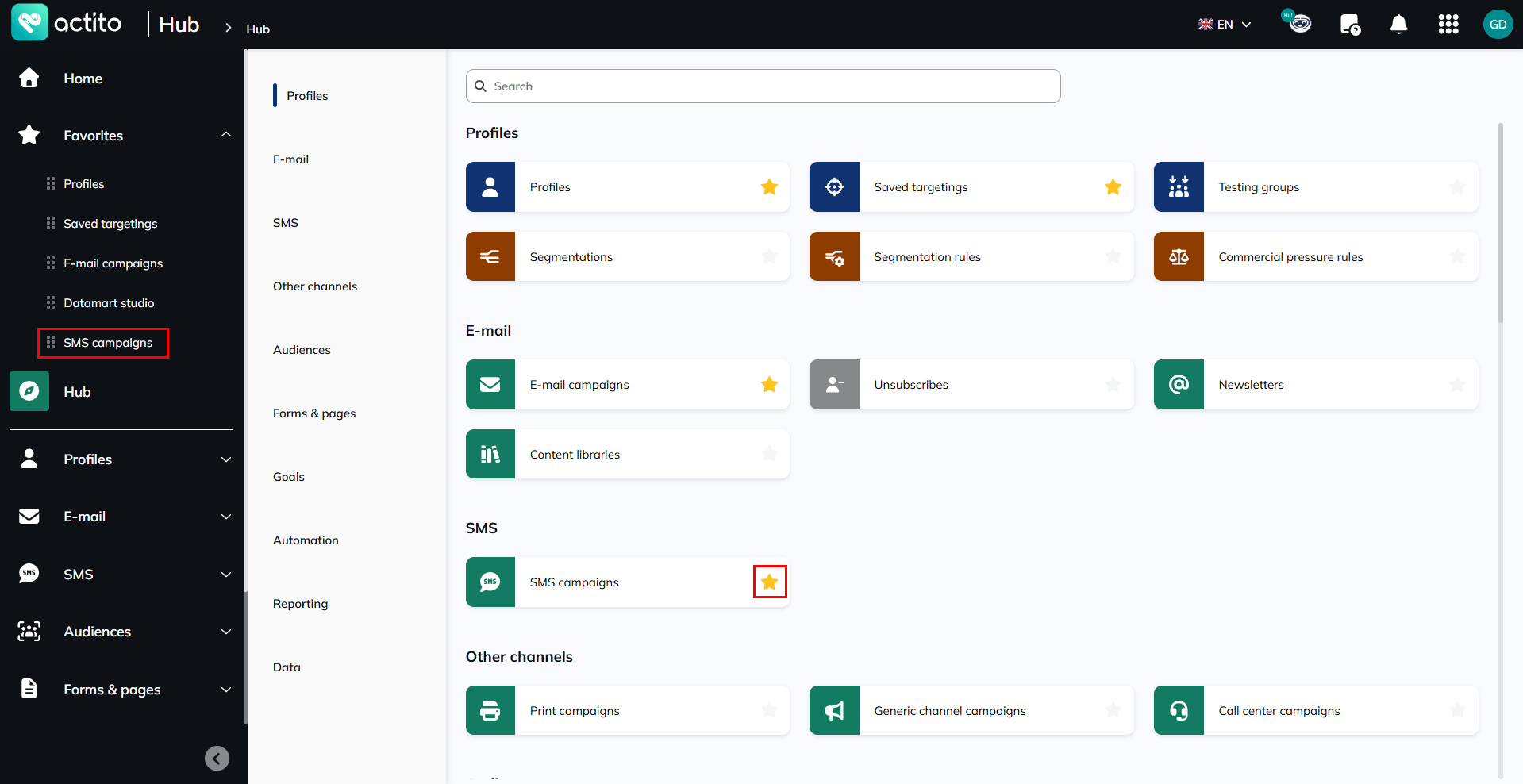Select Forms & pages in category list
This screenshot has width=1523, height=784.
pos(314,413)
